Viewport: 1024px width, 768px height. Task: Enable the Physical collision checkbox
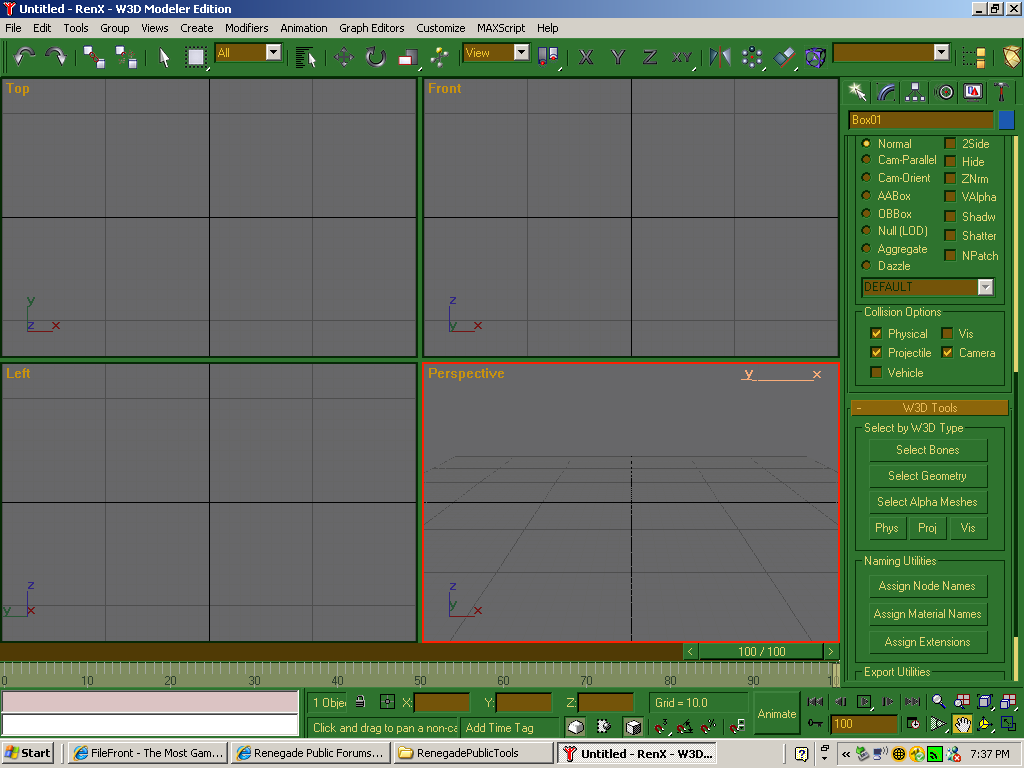[x=876, y=333]
